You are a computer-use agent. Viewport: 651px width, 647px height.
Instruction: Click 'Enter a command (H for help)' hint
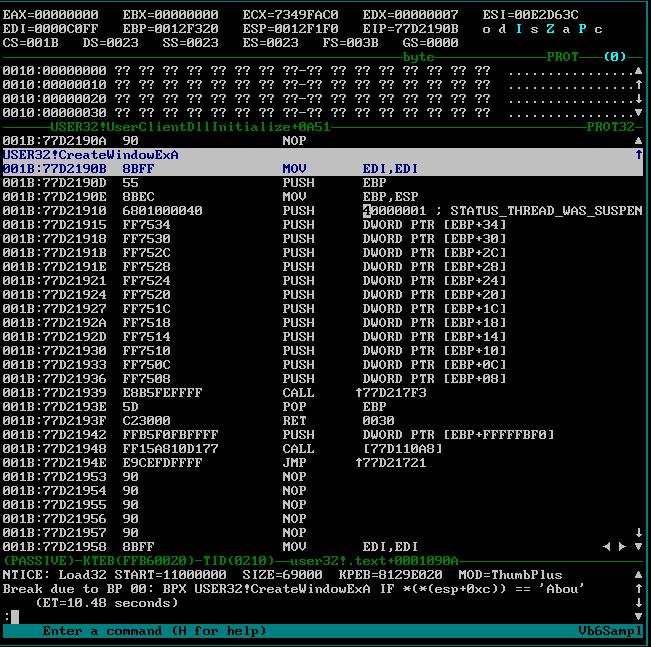tap(154, 631)
